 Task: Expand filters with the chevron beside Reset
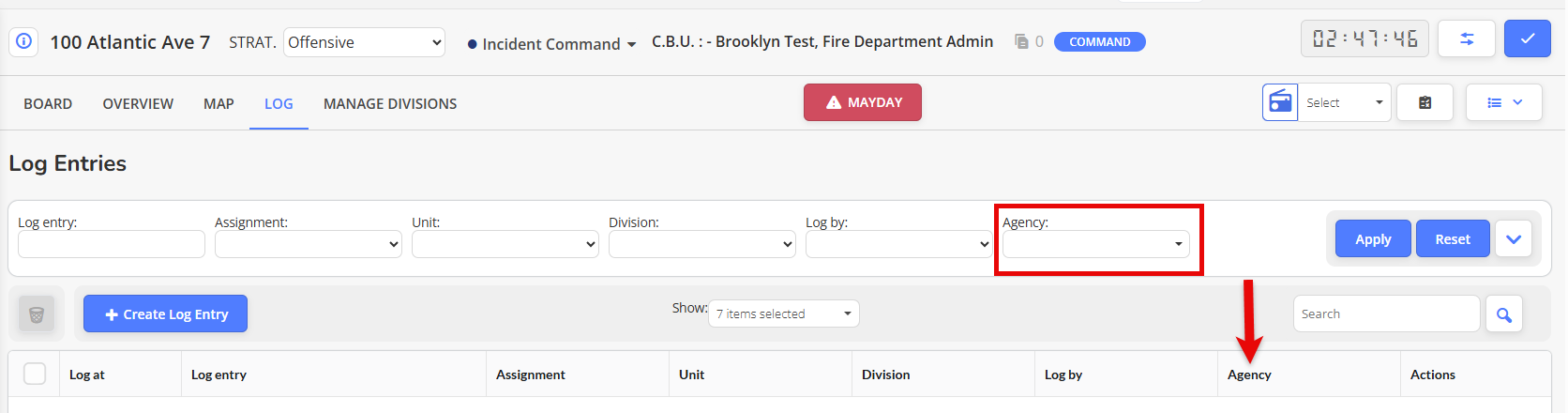click(1514, 239)
